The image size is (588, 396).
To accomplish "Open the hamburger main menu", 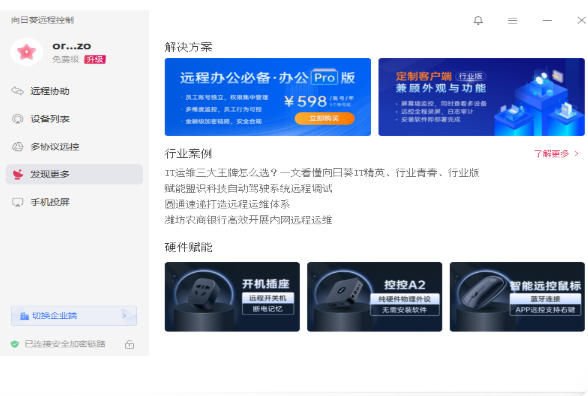I will 513,21.
